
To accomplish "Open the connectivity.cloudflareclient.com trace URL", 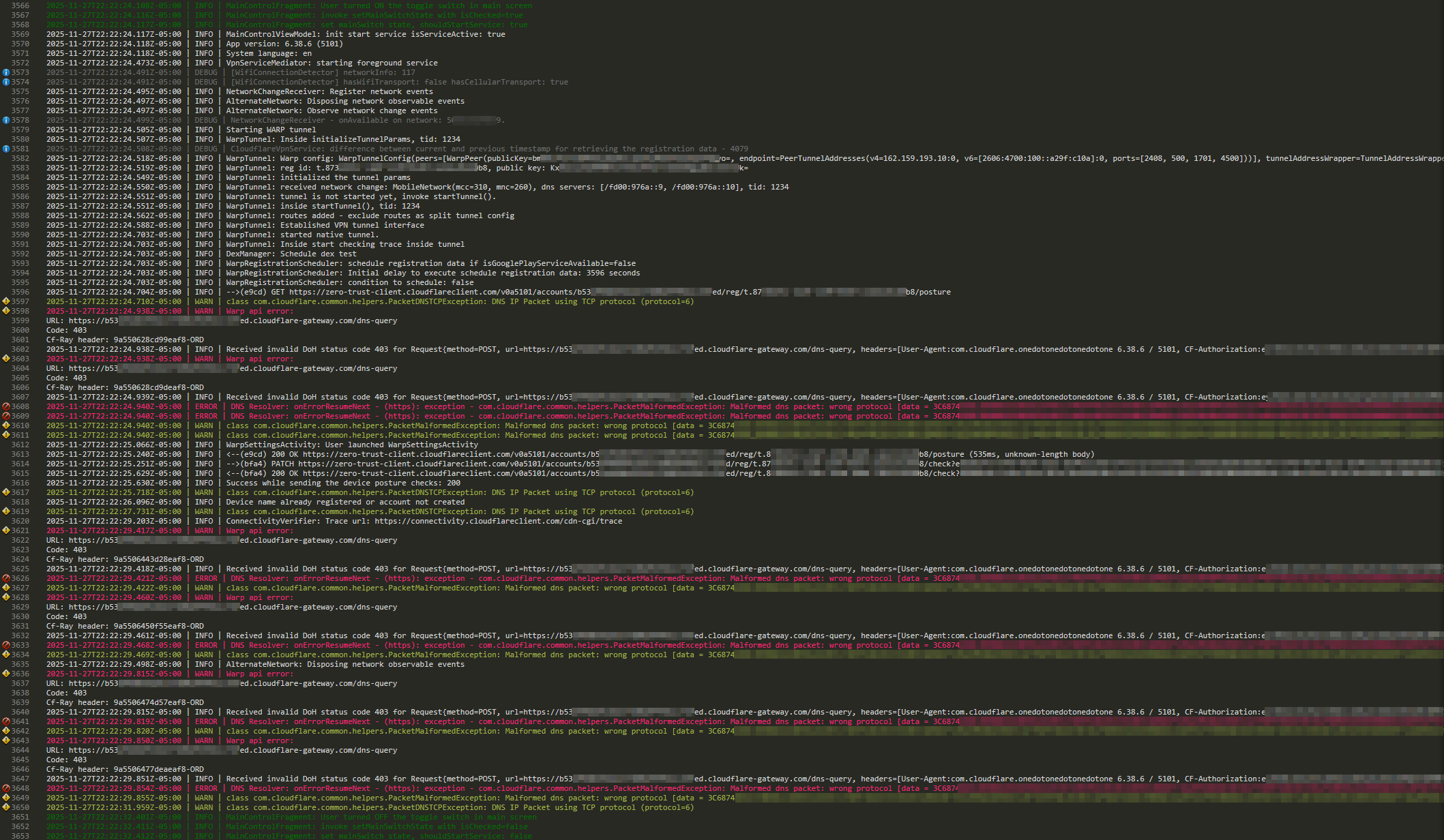I will pyautogui.click(x=498, y=521).
